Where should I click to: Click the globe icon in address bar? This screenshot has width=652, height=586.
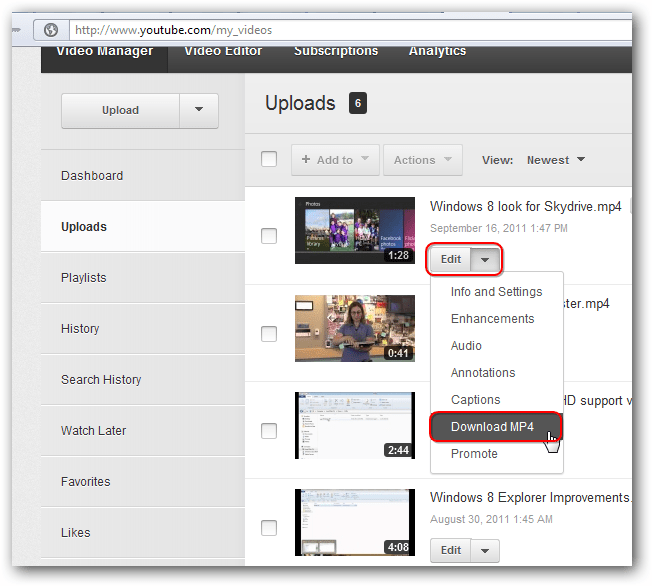click(x=51, y=30)
